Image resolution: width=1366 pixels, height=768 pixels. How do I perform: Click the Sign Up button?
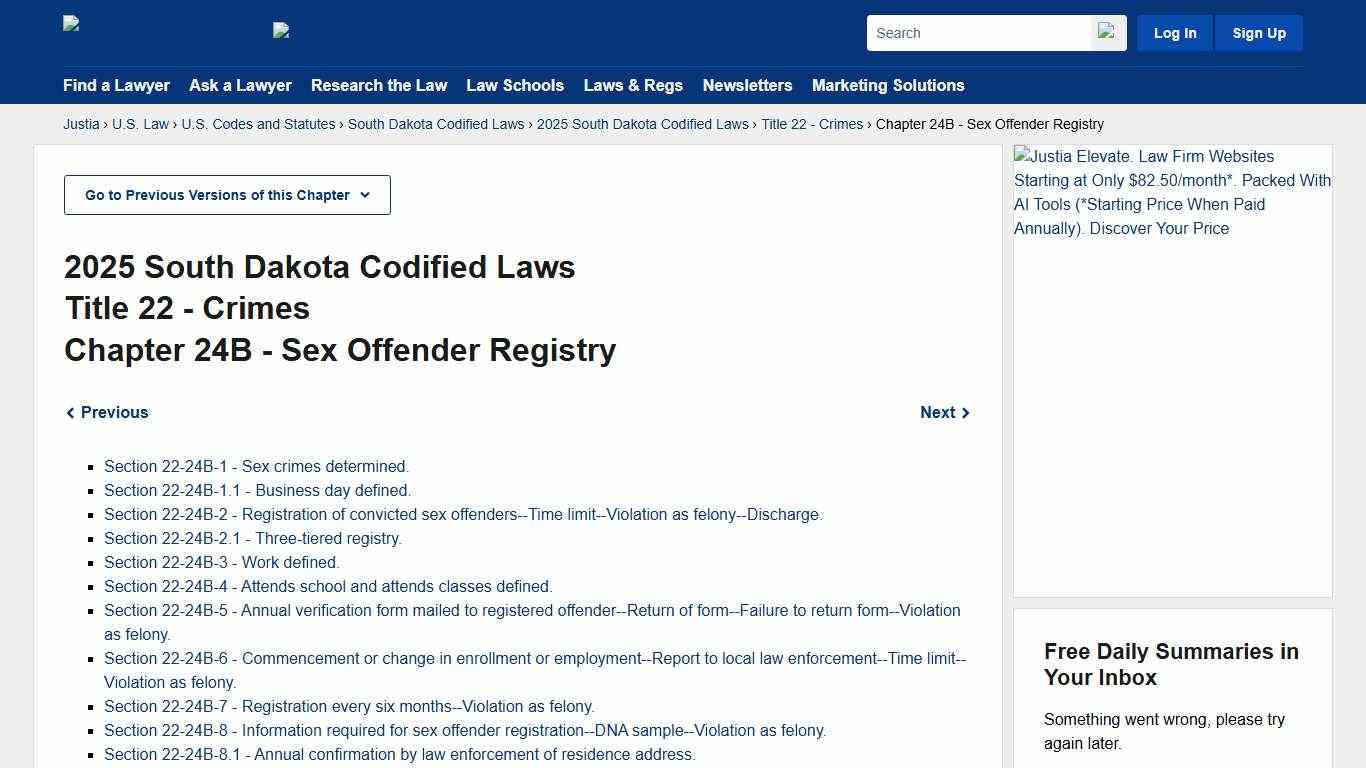[1258, 32]
